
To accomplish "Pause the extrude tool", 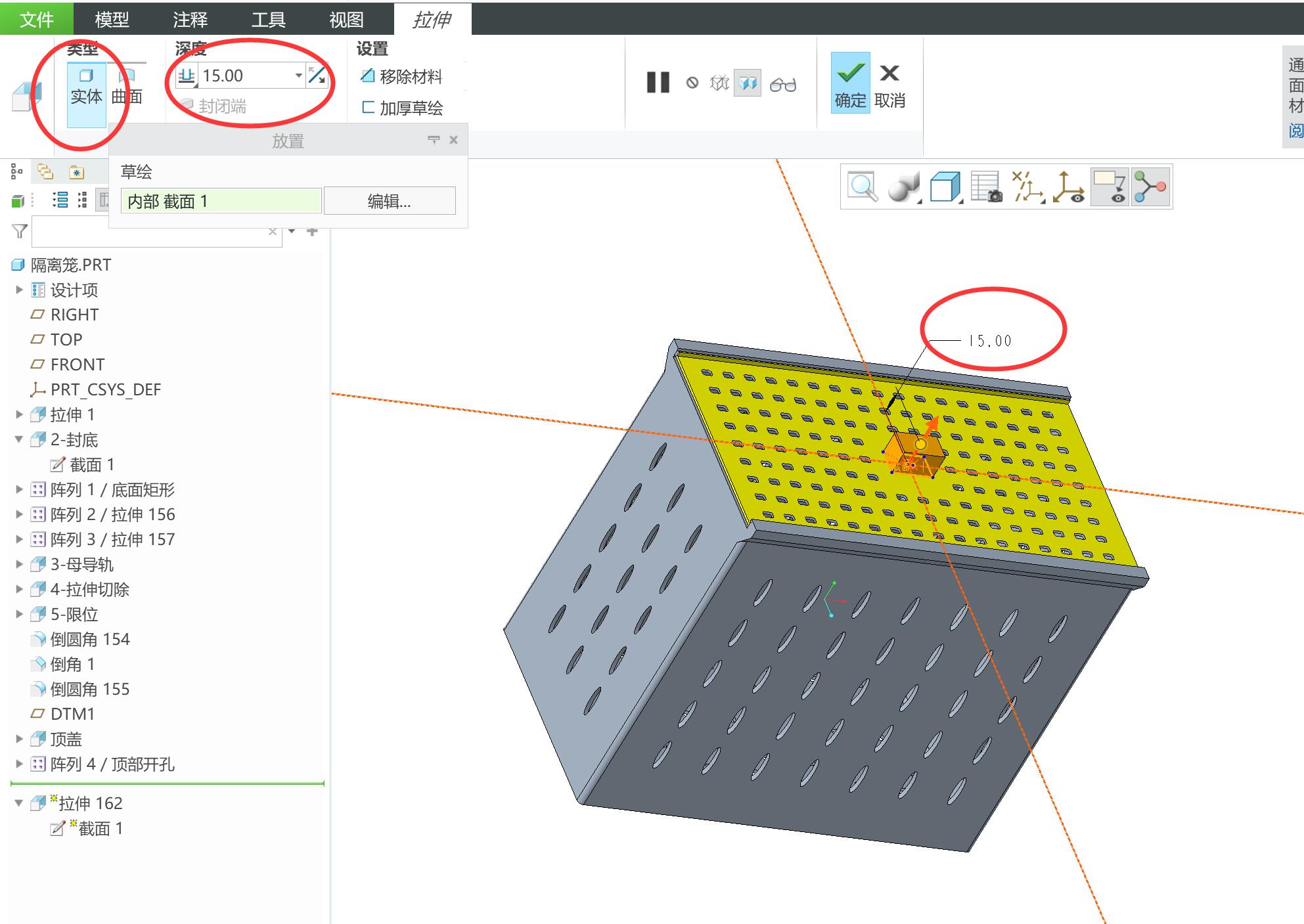I will pyautogui.click(x=658, y=83).
